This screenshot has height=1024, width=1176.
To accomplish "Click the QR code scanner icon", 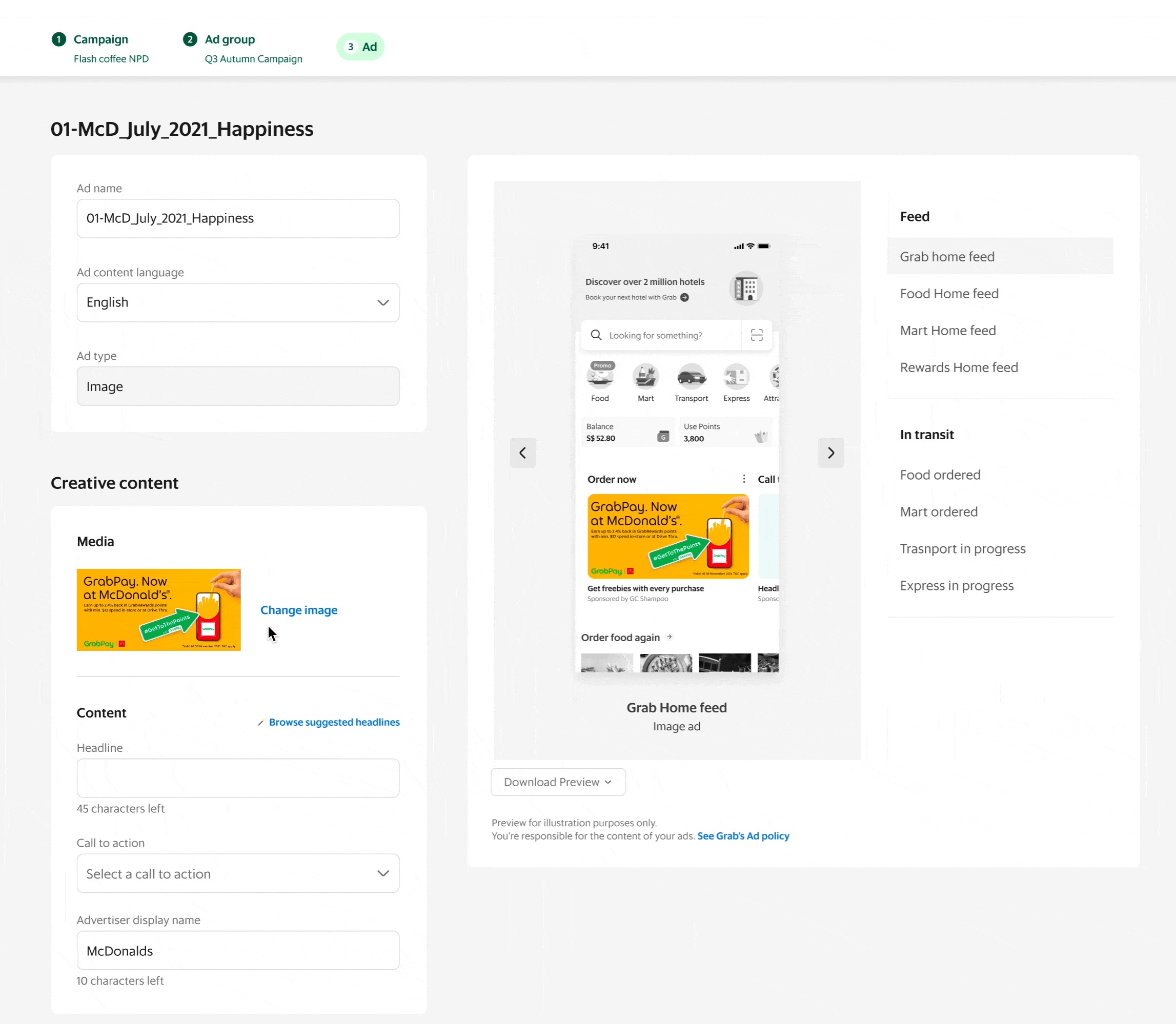I will click(x=757, y=335).
